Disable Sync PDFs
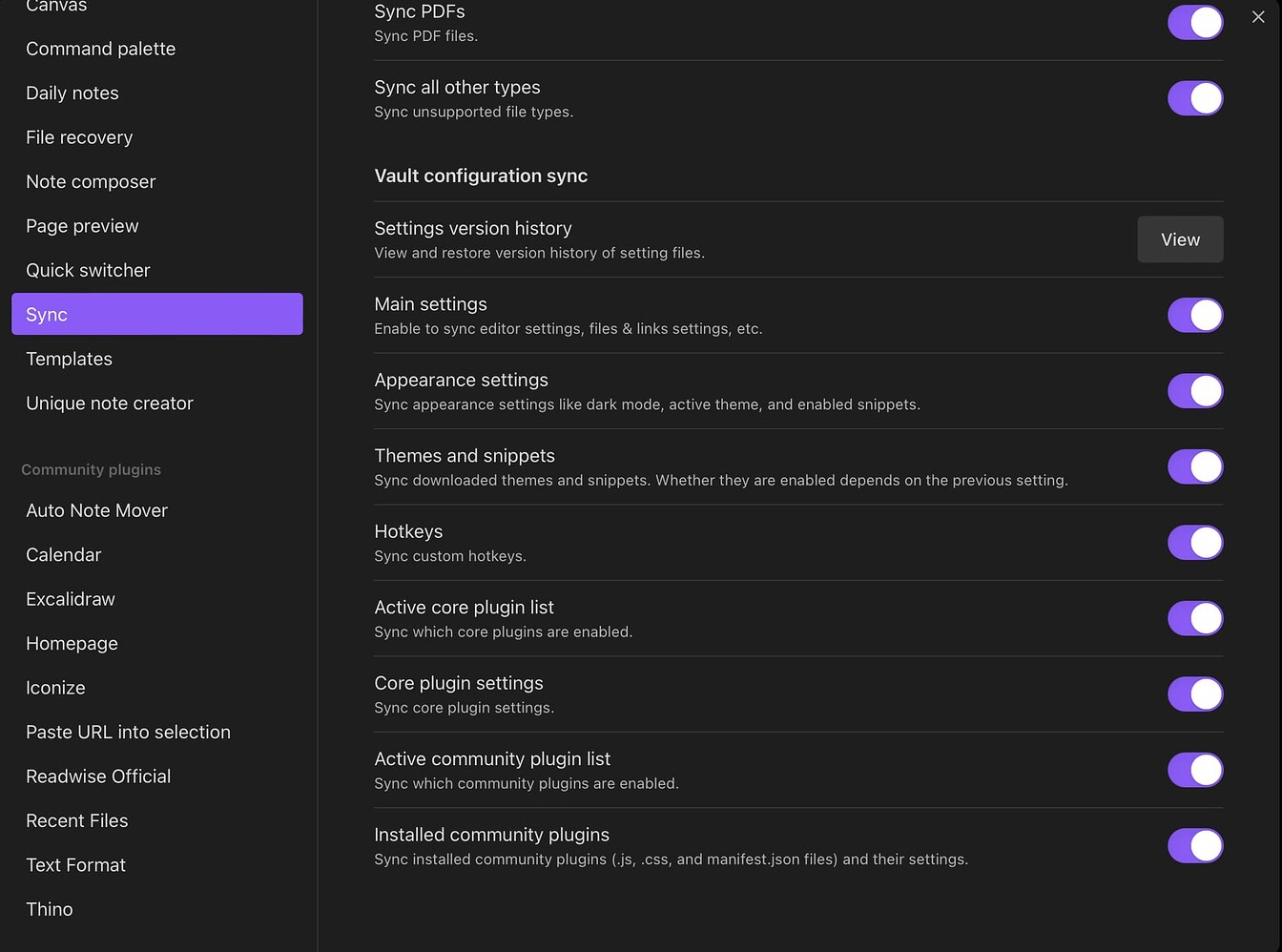The image size is (1282, 952). [1195, 22]
